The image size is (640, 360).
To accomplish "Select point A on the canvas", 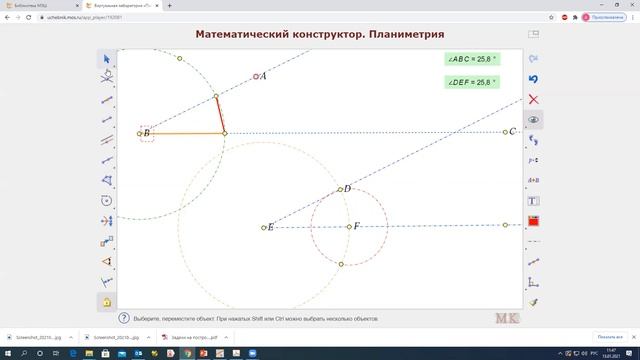I will click(256, 76).
